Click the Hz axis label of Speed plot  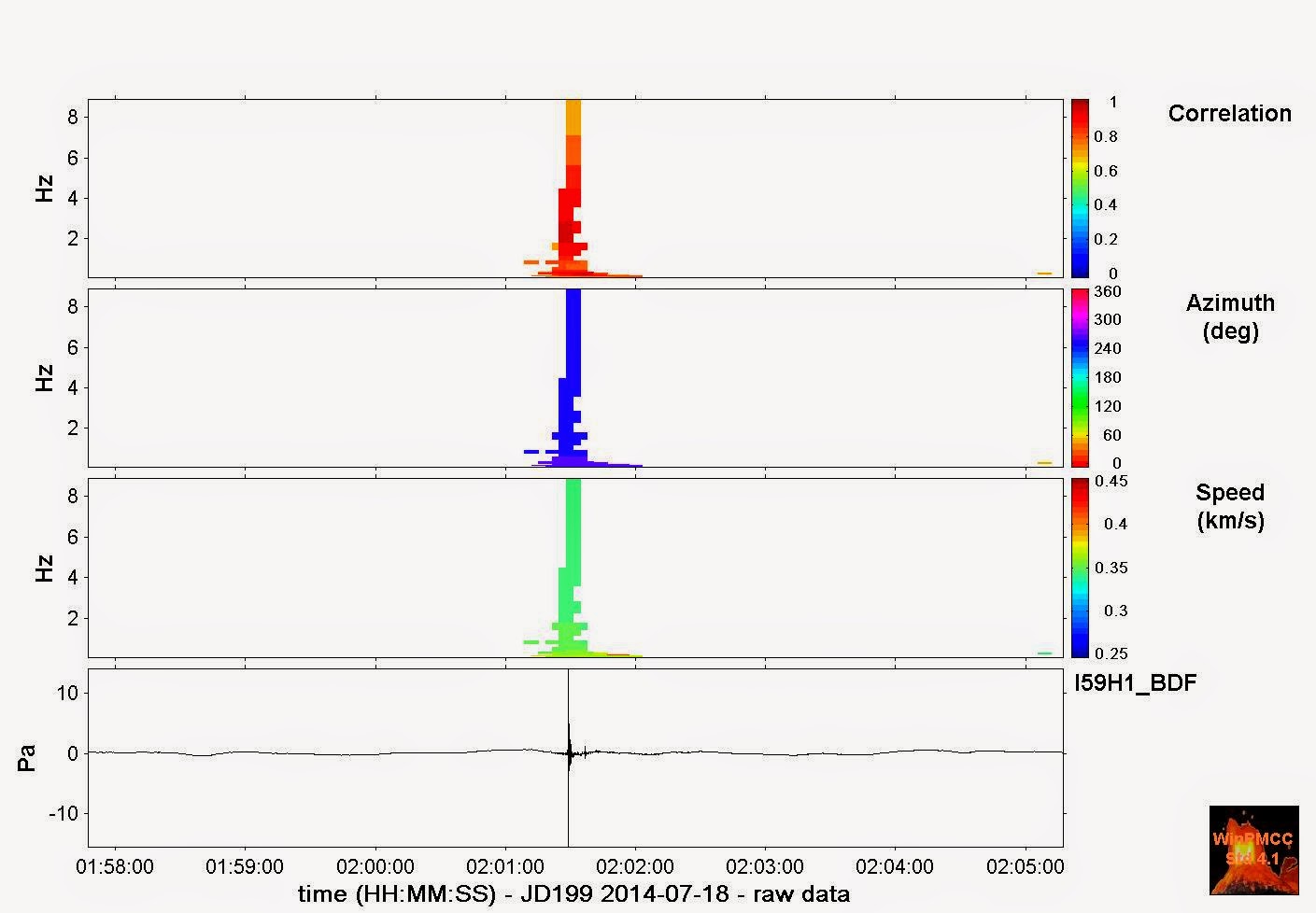(x=44, y=568)
